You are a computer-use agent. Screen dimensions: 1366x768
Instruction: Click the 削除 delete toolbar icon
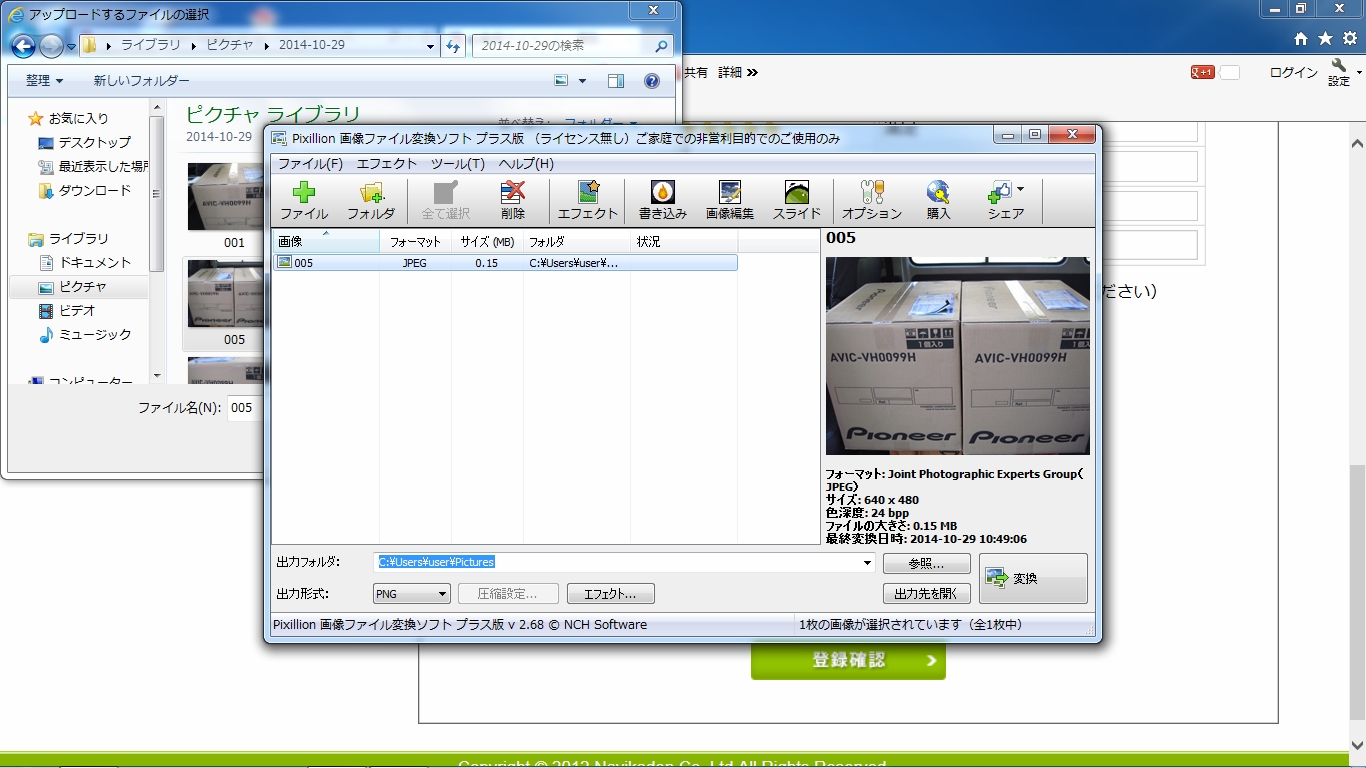pos(513,201)
